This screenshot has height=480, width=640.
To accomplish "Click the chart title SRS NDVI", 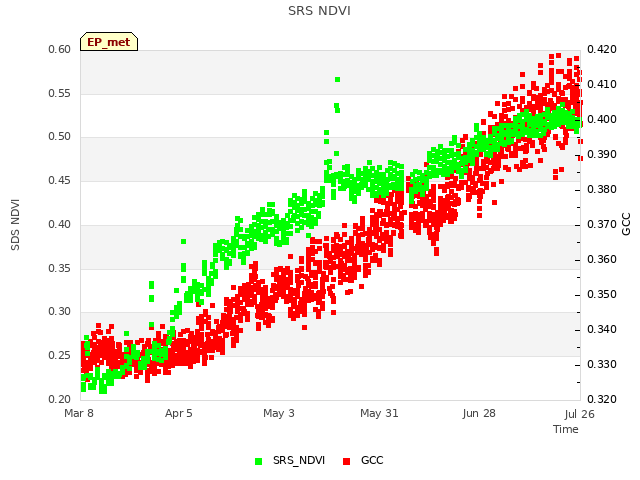I will pyautogui.click(x=320, y=11).
